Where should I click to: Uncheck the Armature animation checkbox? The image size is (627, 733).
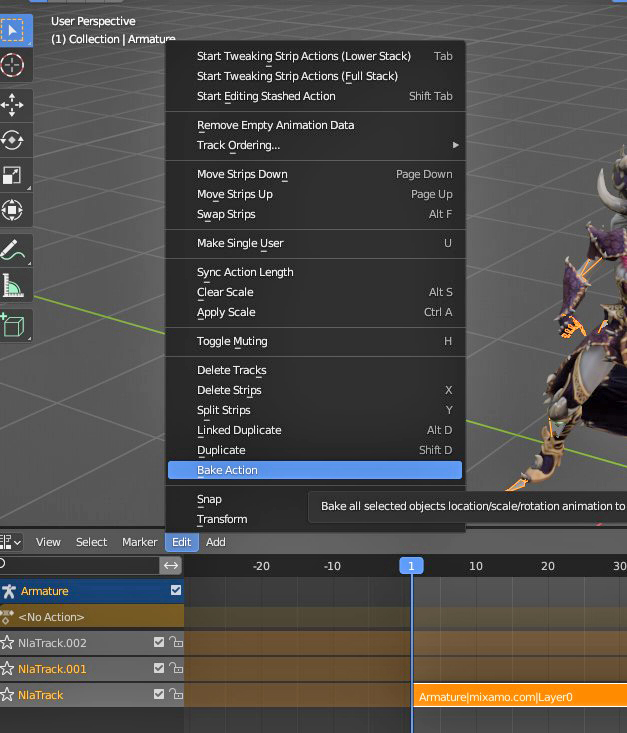click(x=176, y=590)
